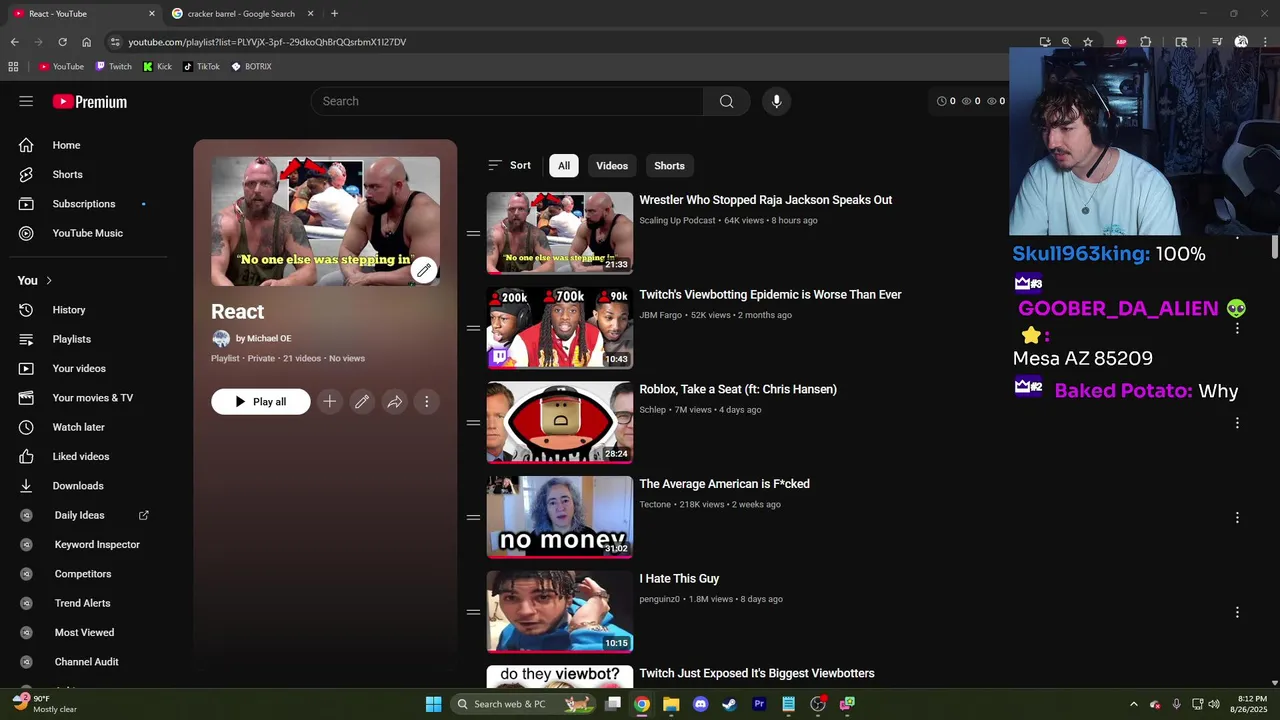1280x720 pixels.
Task: Select the Videos filter chip
Action: pyautogui.click(x=612, y=166)
